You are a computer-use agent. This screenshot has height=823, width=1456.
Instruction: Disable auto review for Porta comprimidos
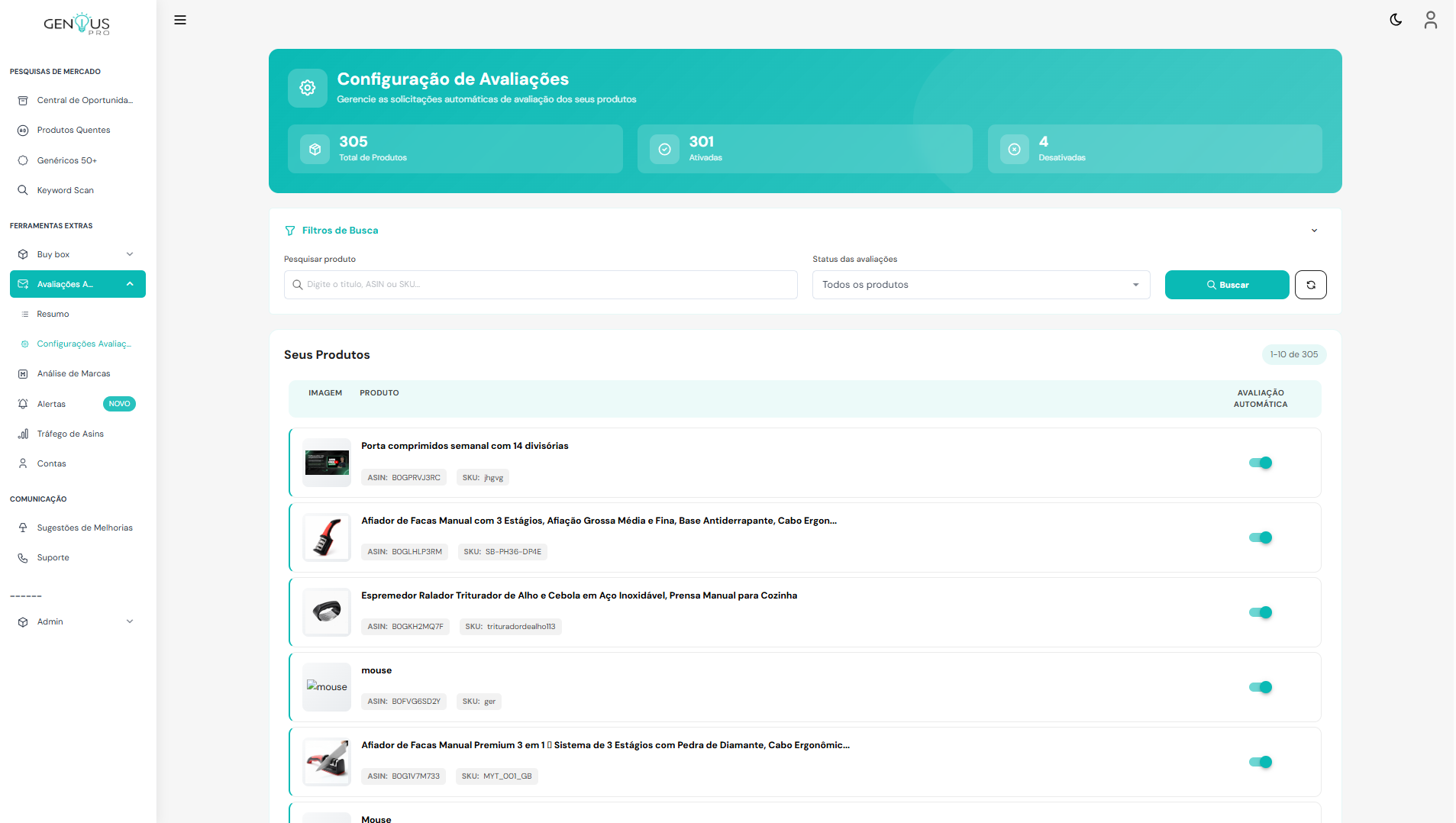coord(1260,463)
